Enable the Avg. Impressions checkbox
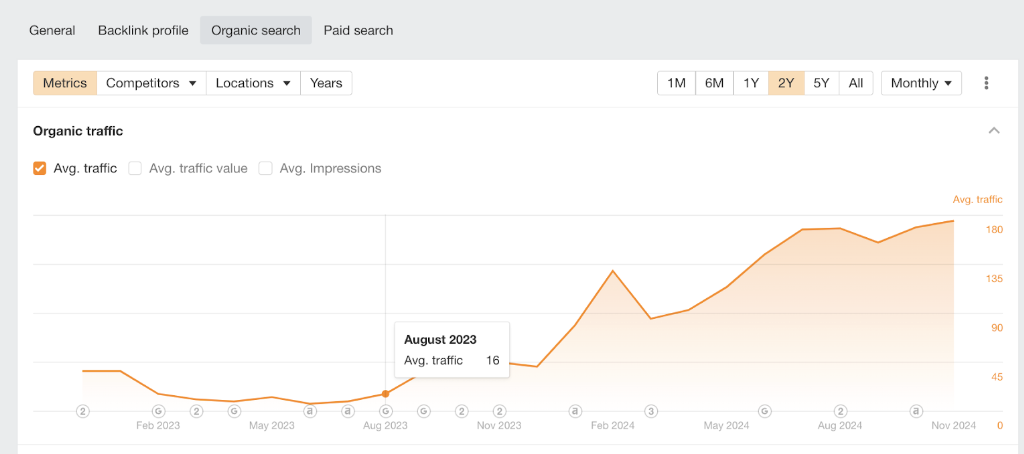Image resolution: width=1024 pixels, height=454 pixels. tap(266, 168)
